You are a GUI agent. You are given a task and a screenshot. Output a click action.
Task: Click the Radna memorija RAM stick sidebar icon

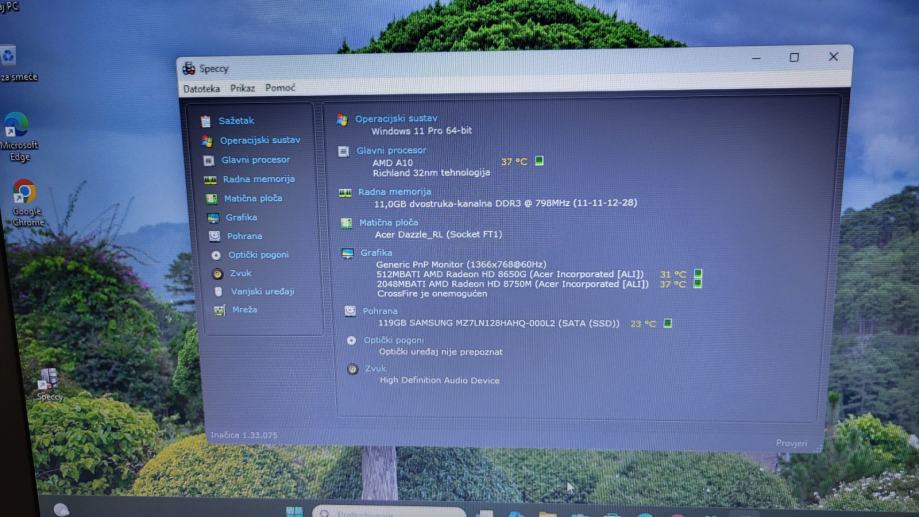[x=210, y=179]
